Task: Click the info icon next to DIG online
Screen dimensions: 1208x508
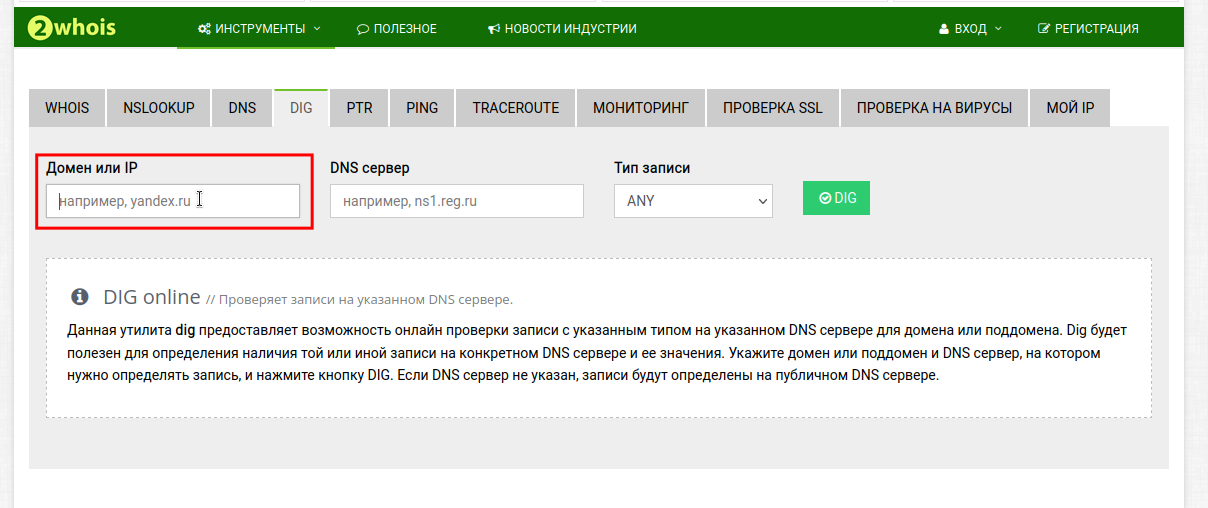Action: [80, 297]
